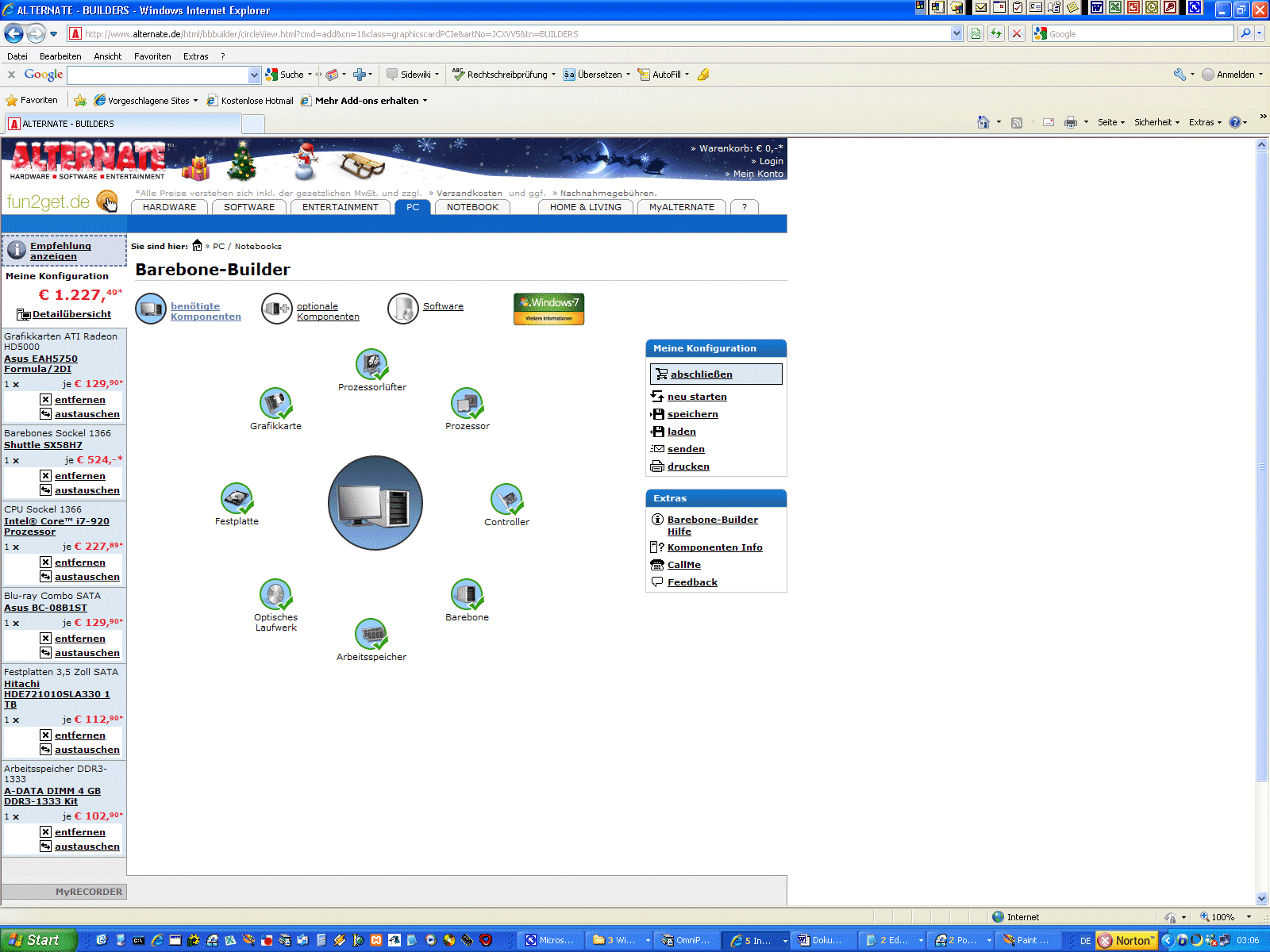Expand the Vorgeschlagene Sites dropdown

coord(195,101)
